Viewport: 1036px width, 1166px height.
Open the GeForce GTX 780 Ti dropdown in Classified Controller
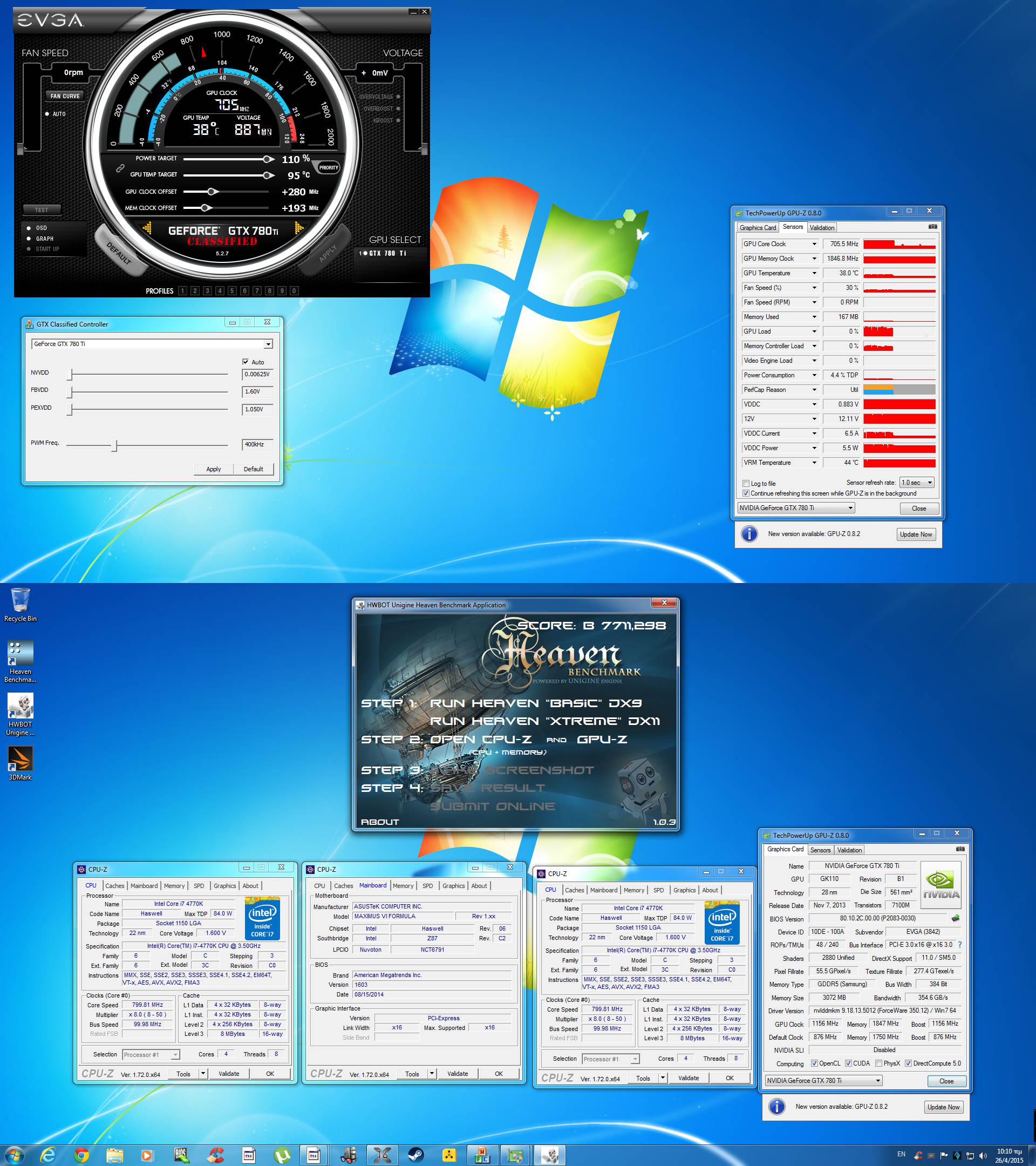tap(268, 344)
